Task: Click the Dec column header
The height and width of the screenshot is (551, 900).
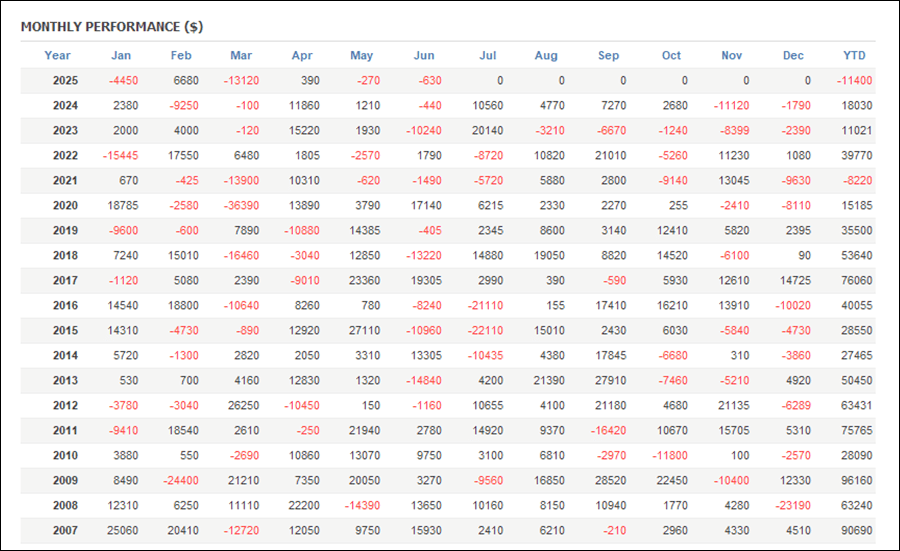Action: (x=793, y=55)
